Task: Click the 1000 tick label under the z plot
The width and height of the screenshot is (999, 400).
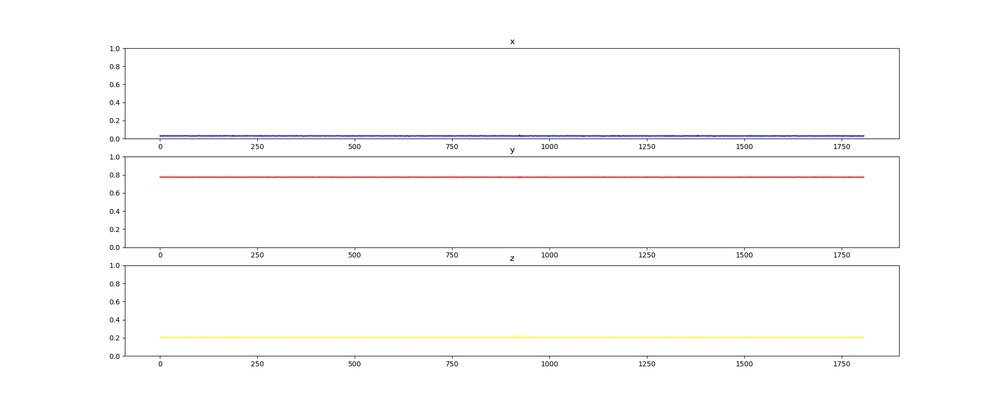Action: click(549, 364)
